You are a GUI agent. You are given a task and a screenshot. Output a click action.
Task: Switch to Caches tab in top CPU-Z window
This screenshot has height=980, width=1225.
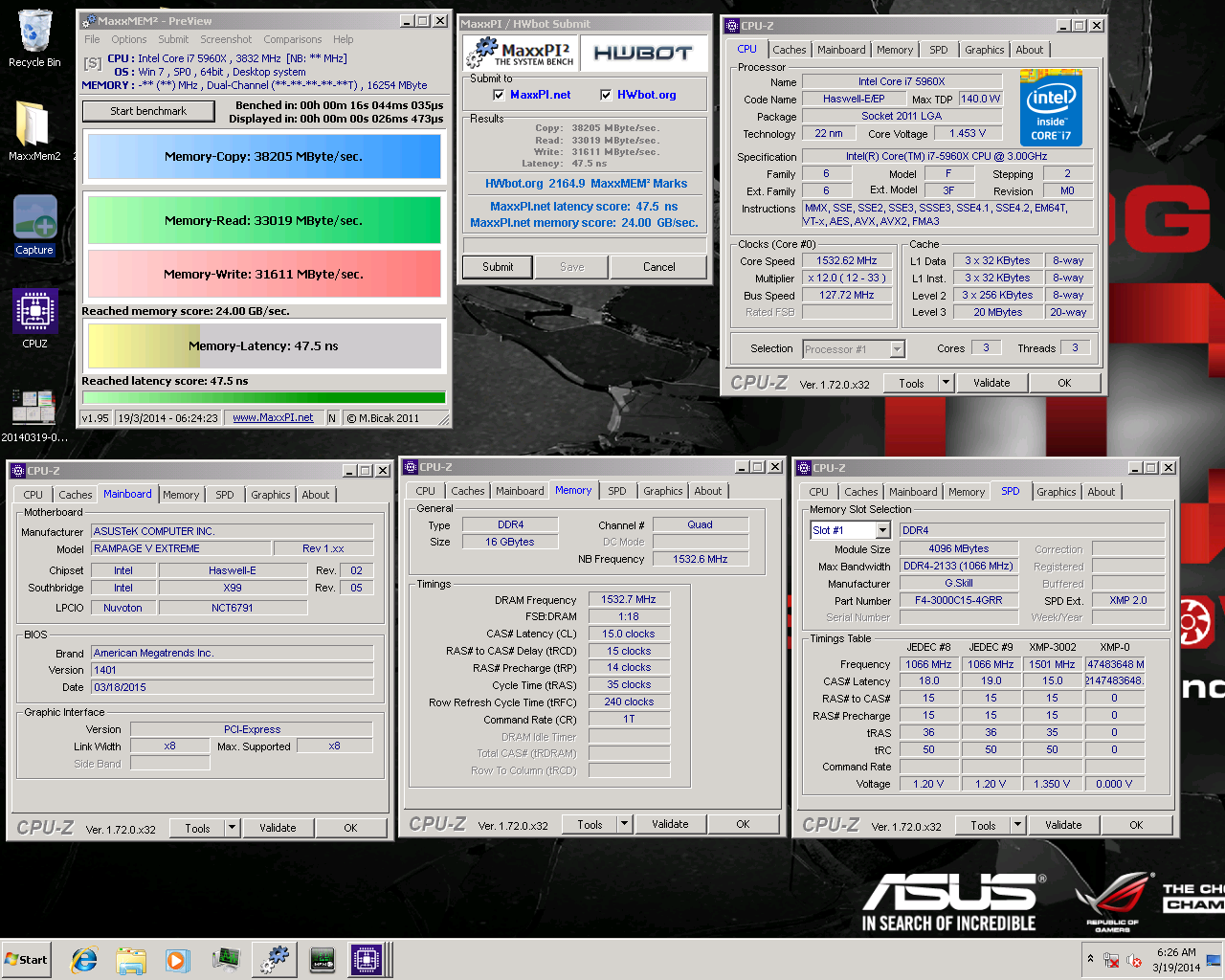tap(790, 50)
